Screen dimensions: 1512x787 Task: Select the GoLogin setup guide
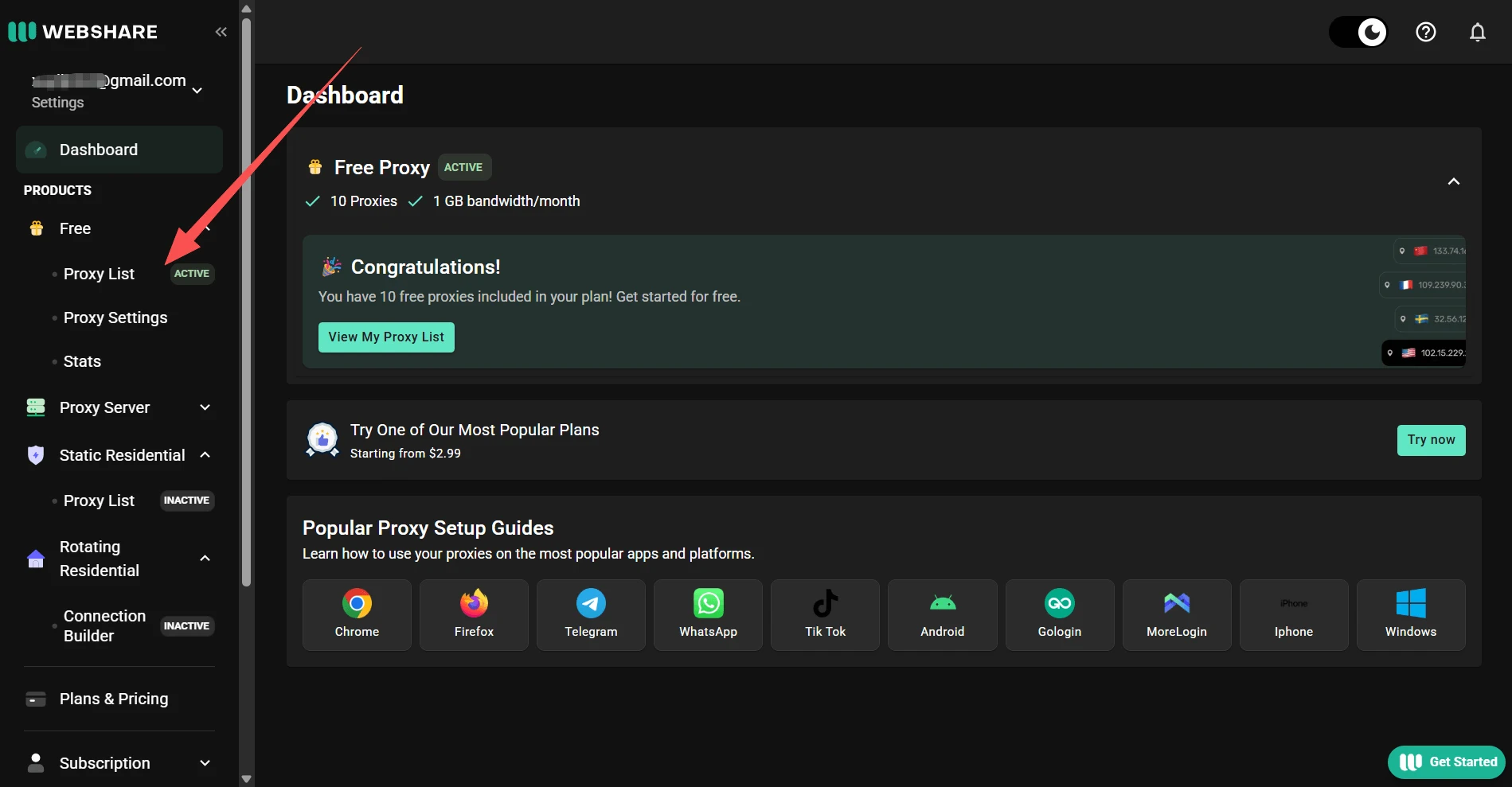(1059, 614)
